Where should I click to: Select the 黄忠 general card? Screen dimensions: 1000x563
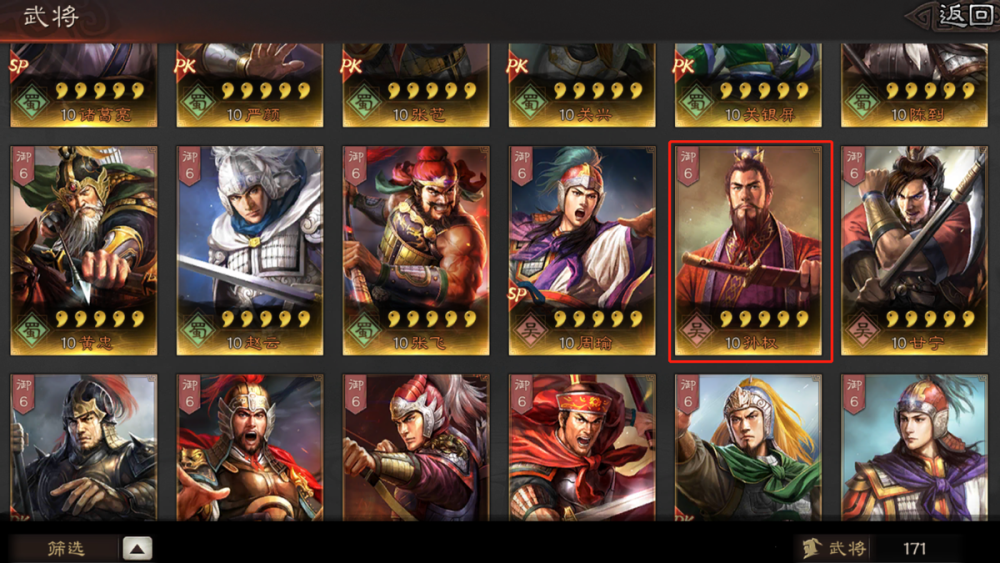coord(84,251)
